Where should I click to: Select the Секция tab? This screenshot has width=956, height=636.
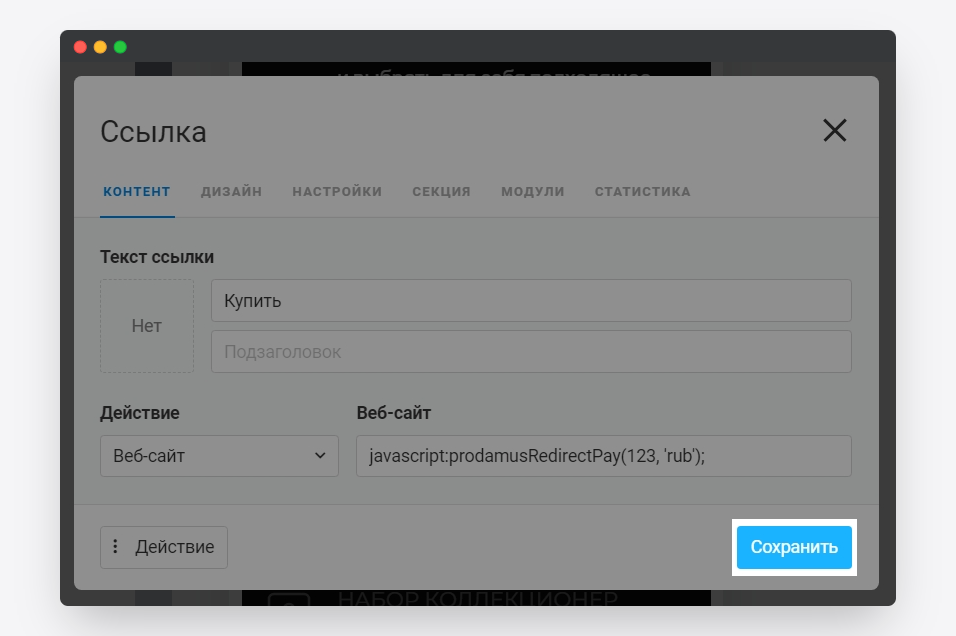[x=441, y=192]
